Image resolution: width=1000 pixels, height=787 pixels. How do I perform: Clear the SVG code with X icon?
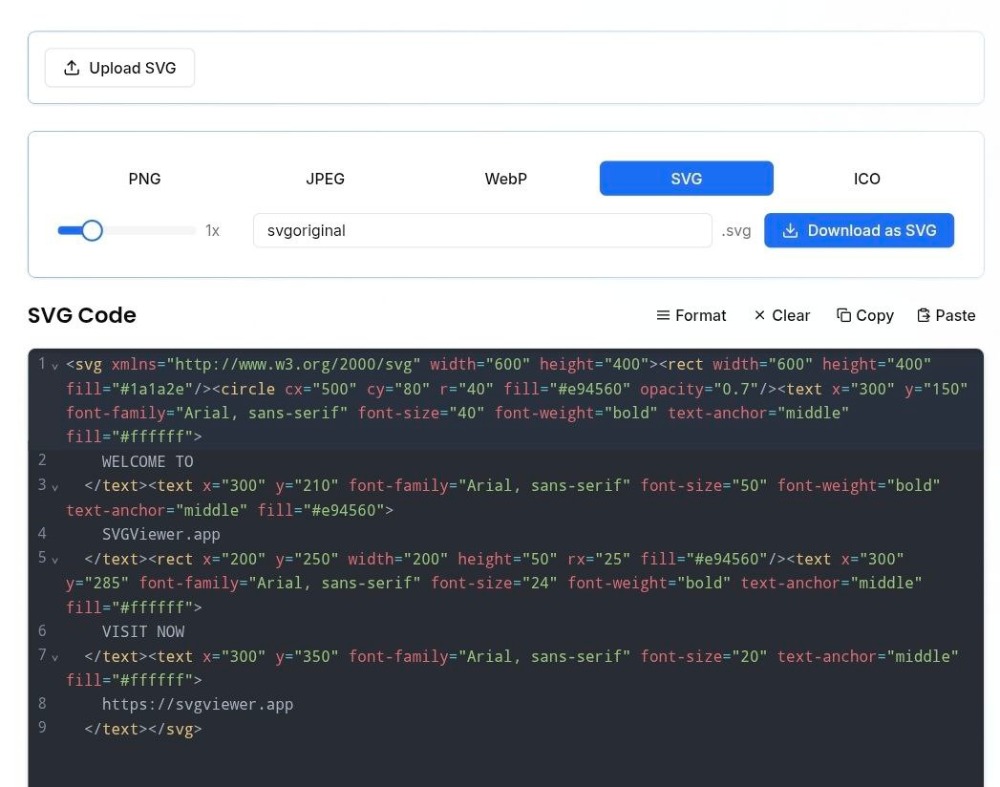pos(760,316)
